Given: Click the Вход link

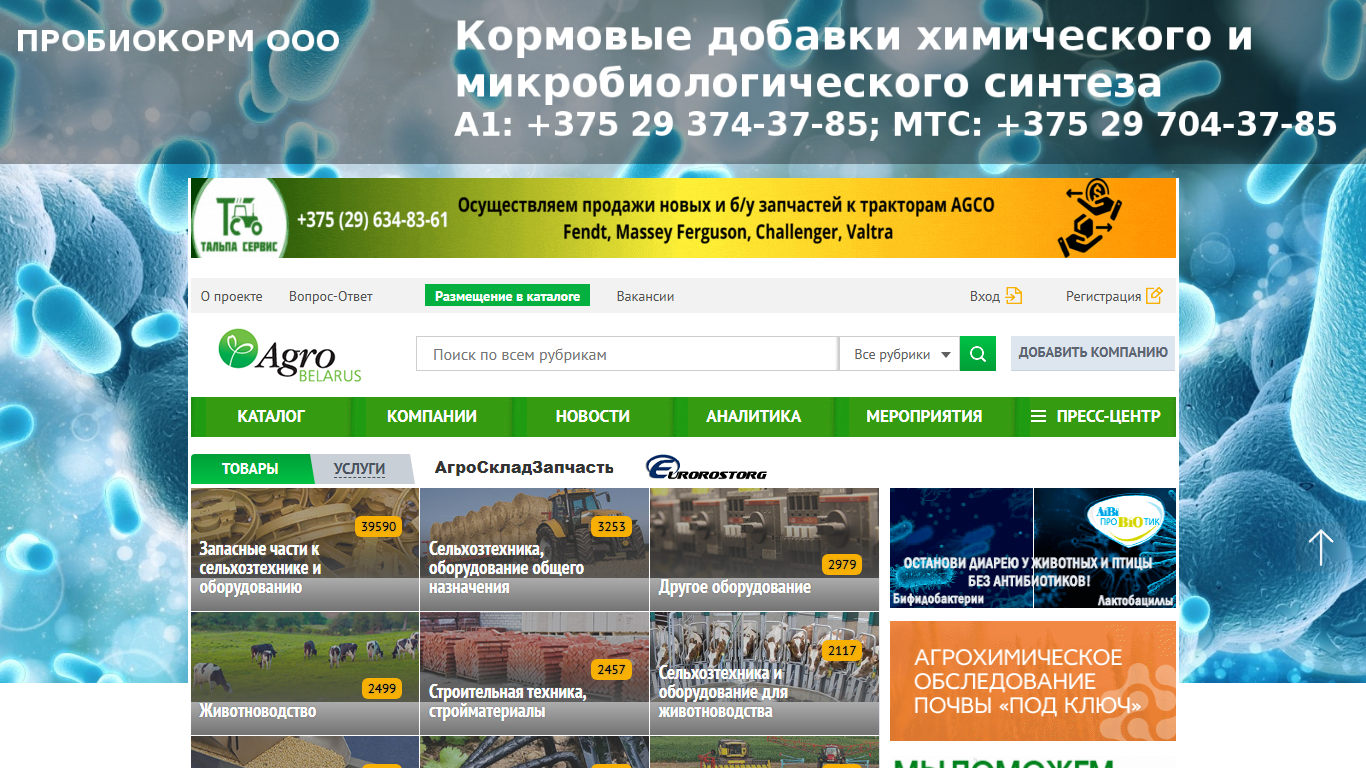Looking at the screenshot, I should pos(985,296).
